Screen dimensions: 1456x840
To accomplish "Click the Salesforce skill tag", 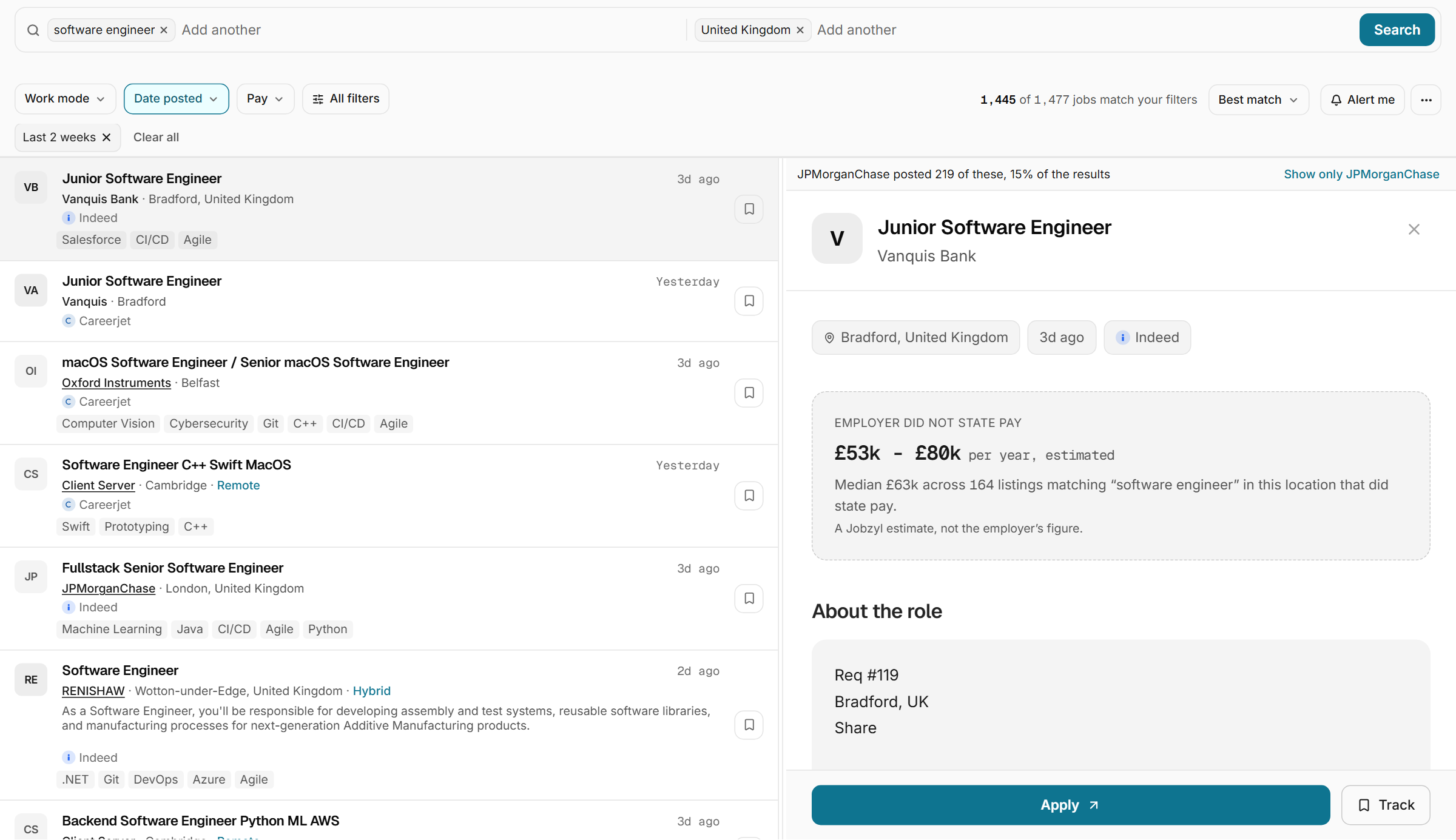I will pos(92,240).
